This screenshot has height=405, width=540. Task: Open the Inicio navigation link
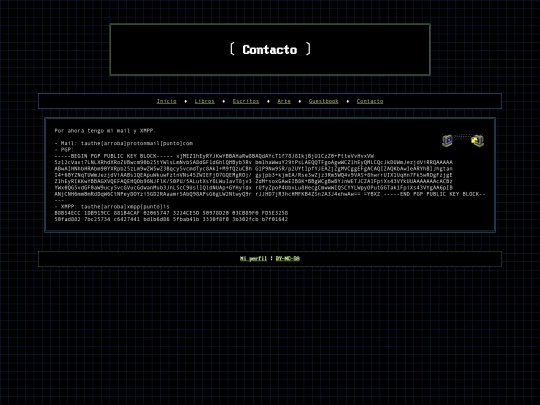pos(166,101)
